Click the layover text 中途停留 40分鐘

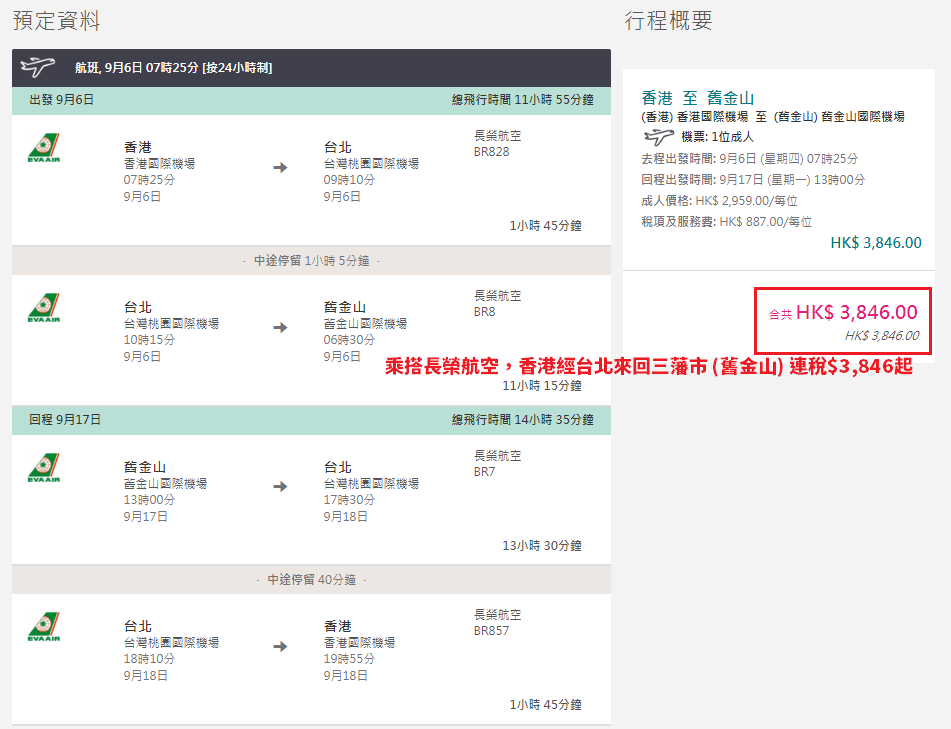(x=311, y=580)
